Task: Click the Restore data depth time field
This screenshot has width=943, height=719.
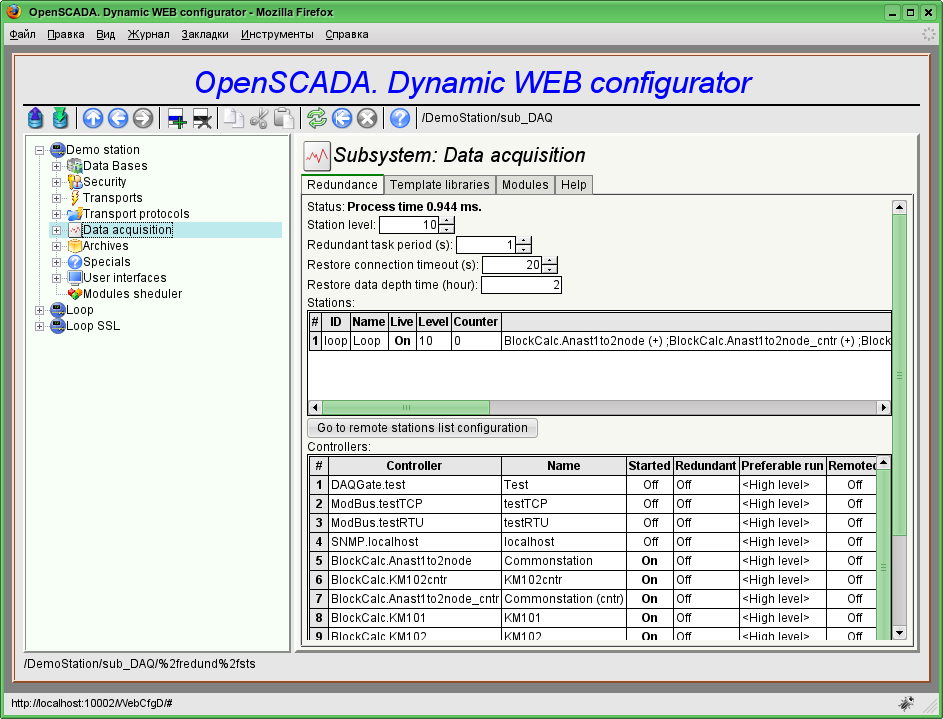Action: click(x=521, y=285)
